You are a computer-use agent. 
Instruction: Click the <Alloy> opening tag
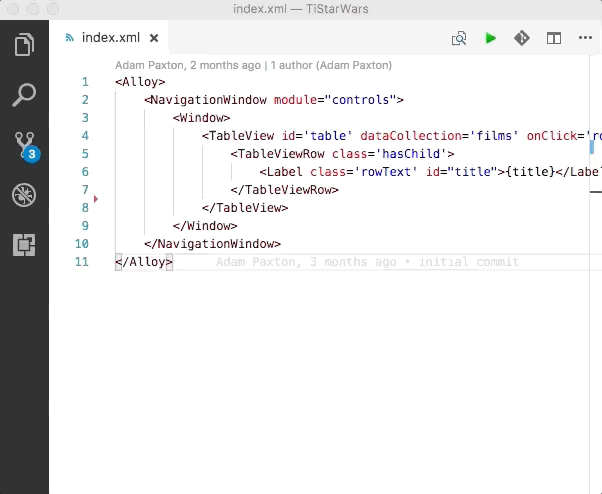(140, 82)
